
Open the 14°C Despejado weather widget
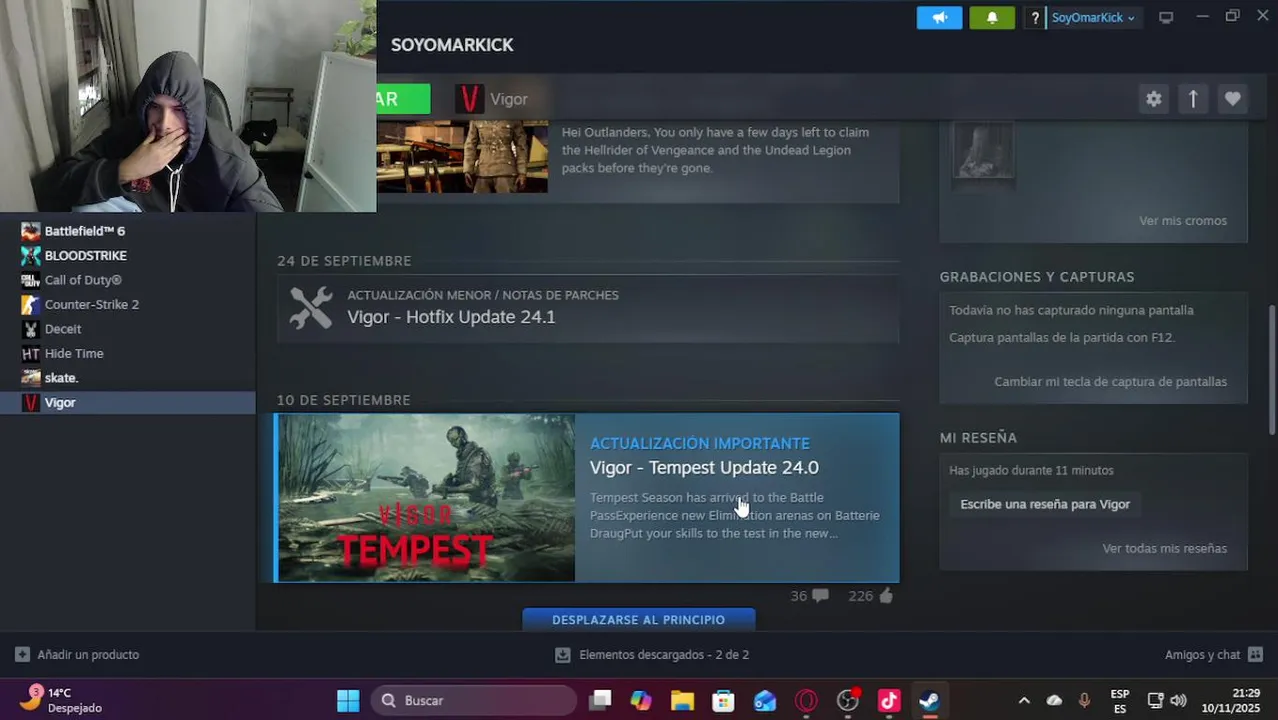tap(62, 700)
